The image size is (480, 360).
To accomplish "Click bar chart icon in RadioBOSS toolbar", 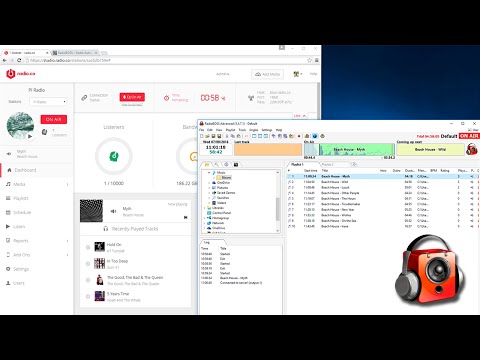I will [307, 136].
